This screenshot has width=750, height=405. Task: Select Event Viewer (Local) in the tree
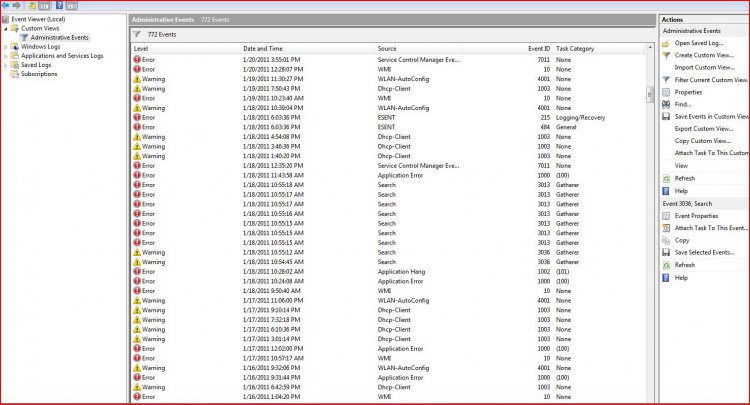[x=38, y=19]
